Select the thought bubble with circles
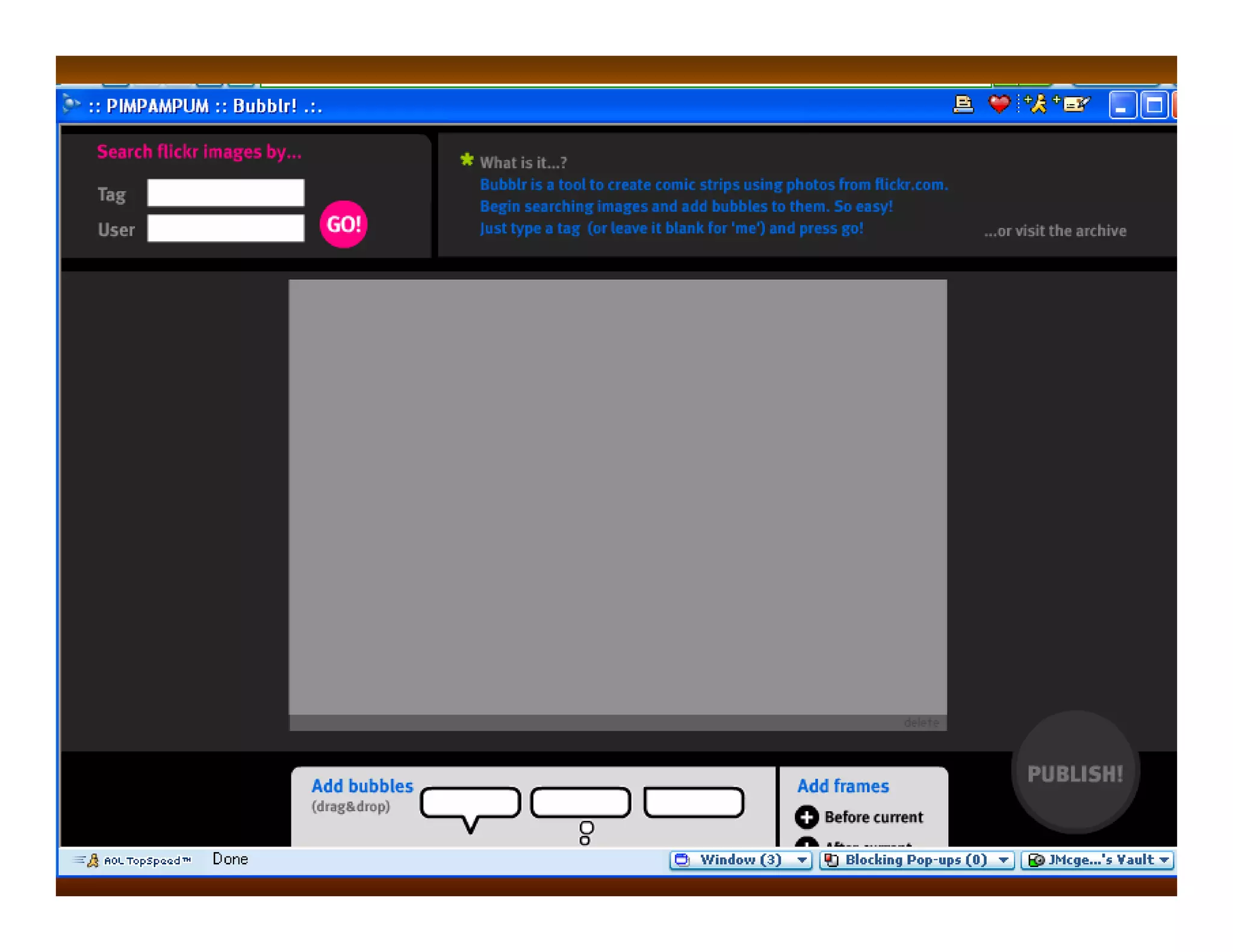The height and width of the screenshot is (952, 1233). coord(580,803)
